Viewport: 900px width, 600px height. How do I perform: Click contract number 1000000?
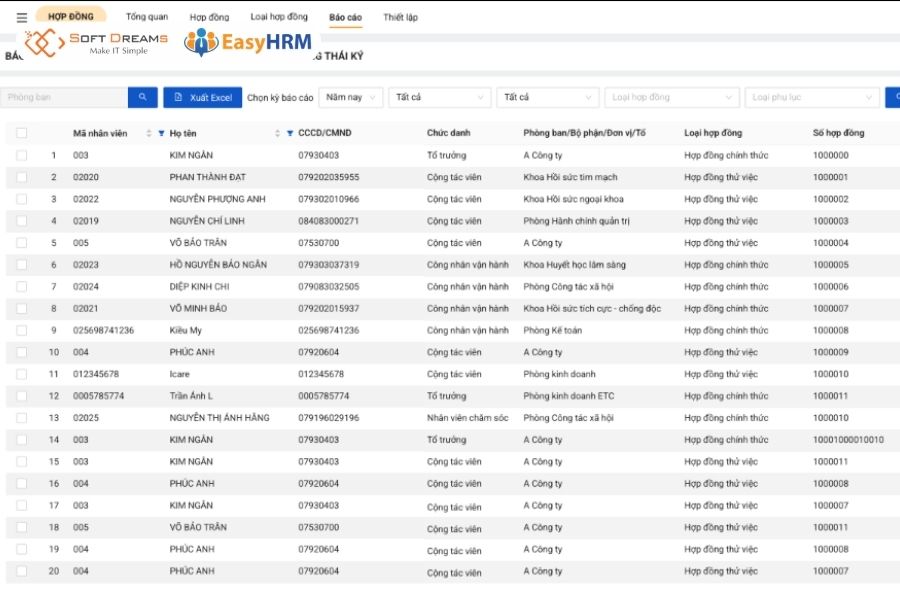click(831, 155)
